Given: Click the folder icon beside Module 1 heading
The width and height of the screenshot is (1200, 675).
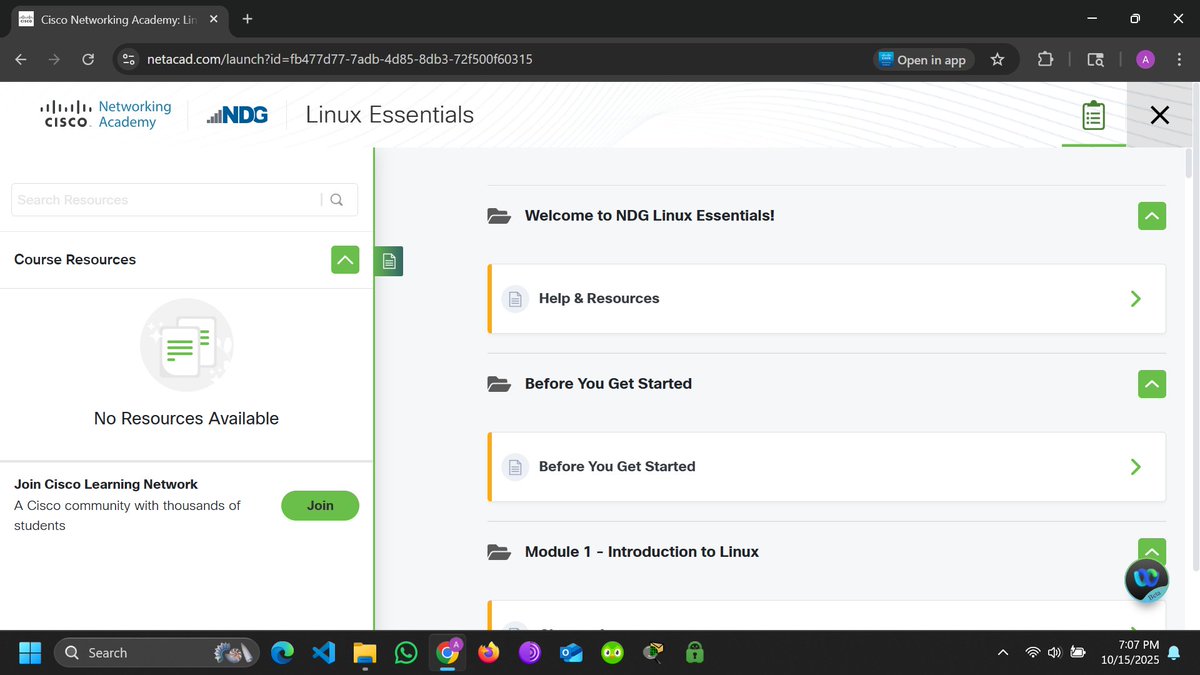Looking at the screenshot, I should pyautogui.click(x=498, y=551).
